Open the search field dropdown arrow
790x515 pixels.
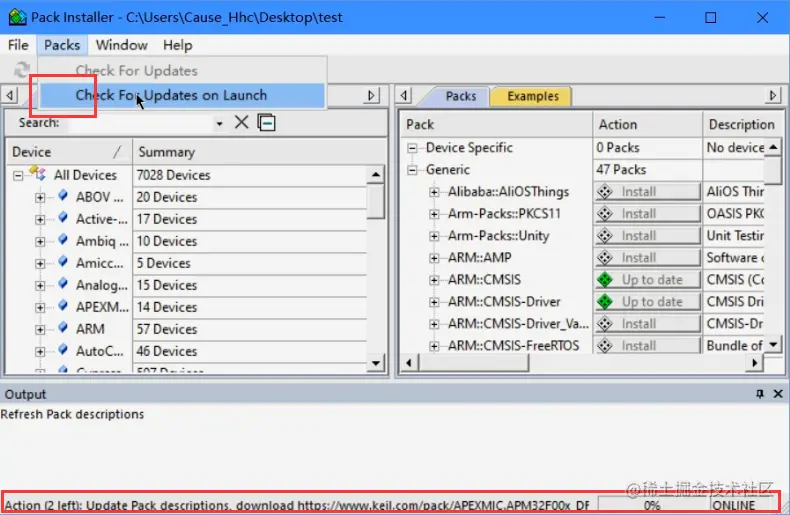[x=219, y=123]
